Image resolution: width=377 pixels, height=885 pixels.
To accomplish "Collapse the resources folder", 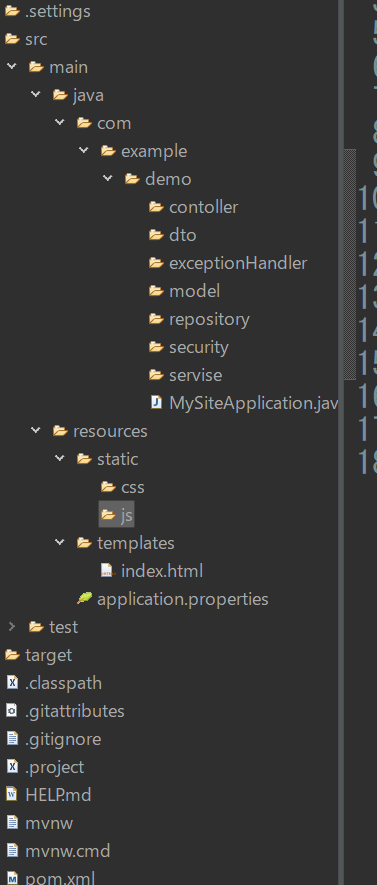I will (36, 431).
